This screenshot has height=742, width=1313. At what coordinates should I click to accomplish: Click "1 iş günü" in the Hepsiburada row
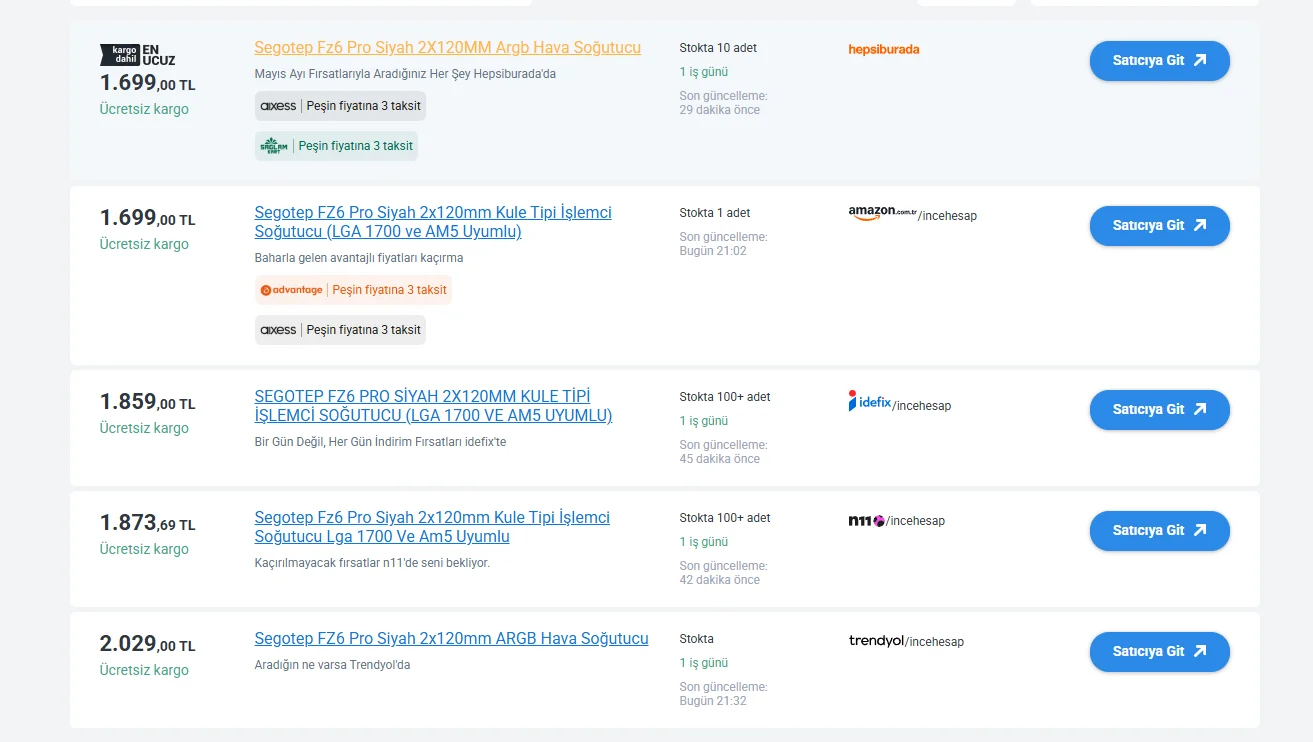704,72
